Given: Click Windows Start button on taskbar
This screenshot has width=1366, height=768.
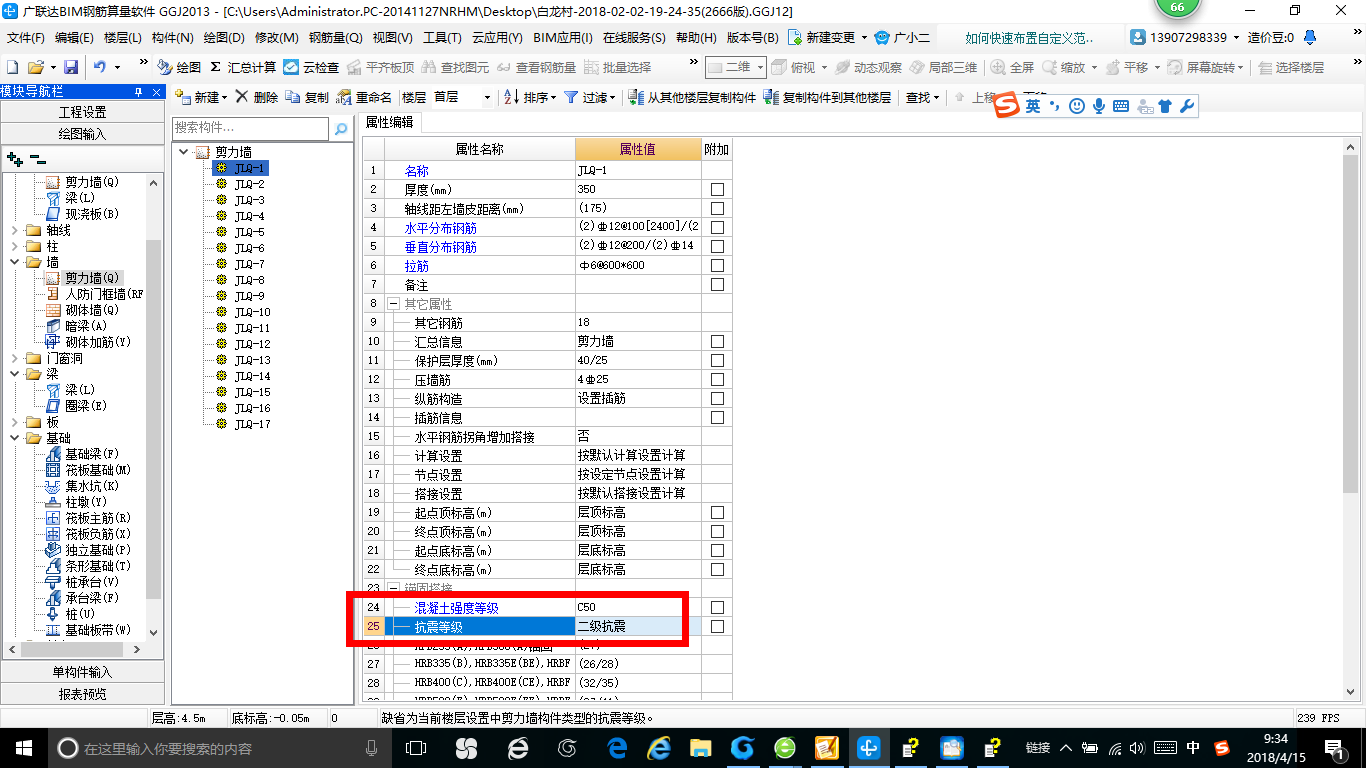Looking at the screenshot, I should pos(22,747).
